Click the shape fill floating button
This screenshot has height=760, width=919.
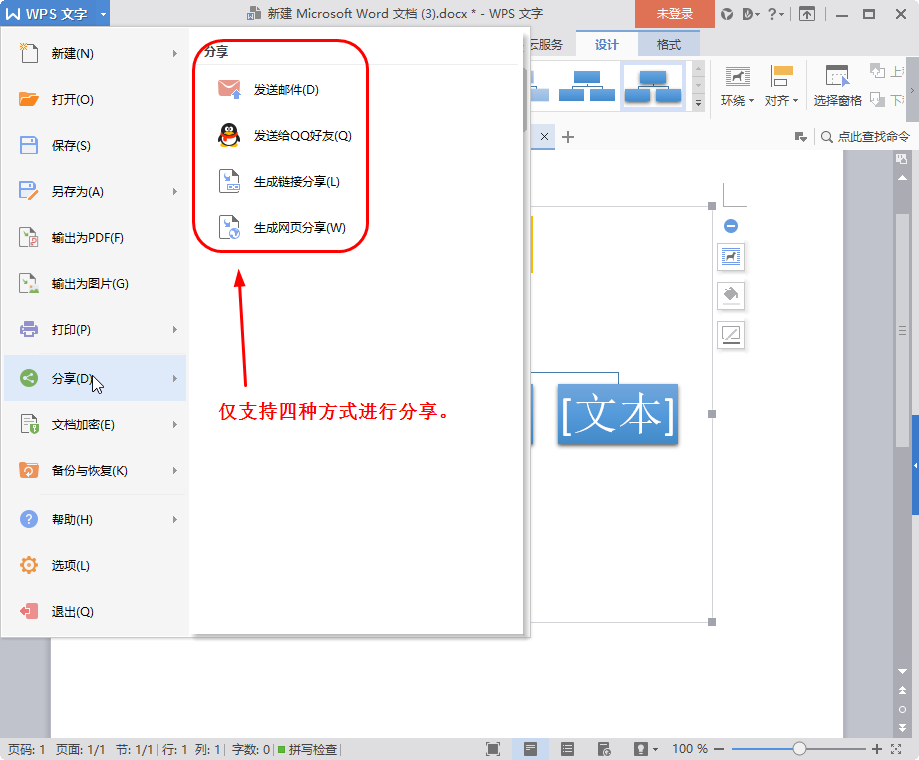(x=731, y=295)
